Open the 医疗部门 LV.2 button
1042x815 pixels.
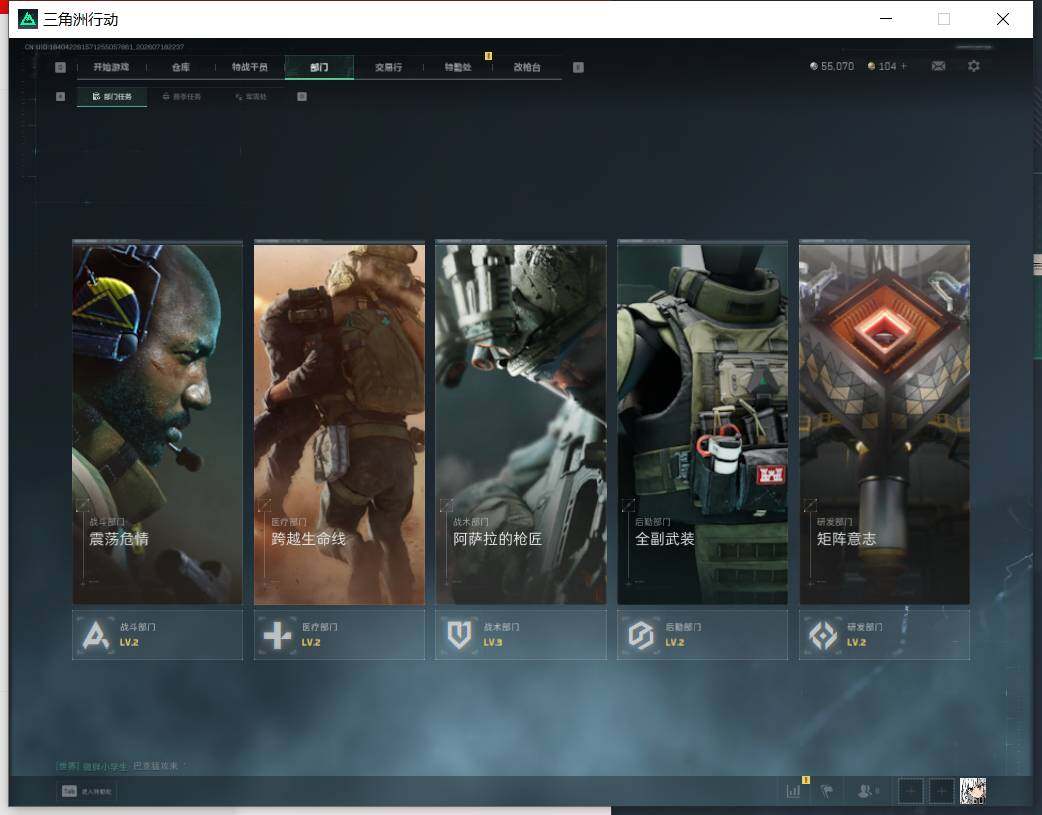339,636
